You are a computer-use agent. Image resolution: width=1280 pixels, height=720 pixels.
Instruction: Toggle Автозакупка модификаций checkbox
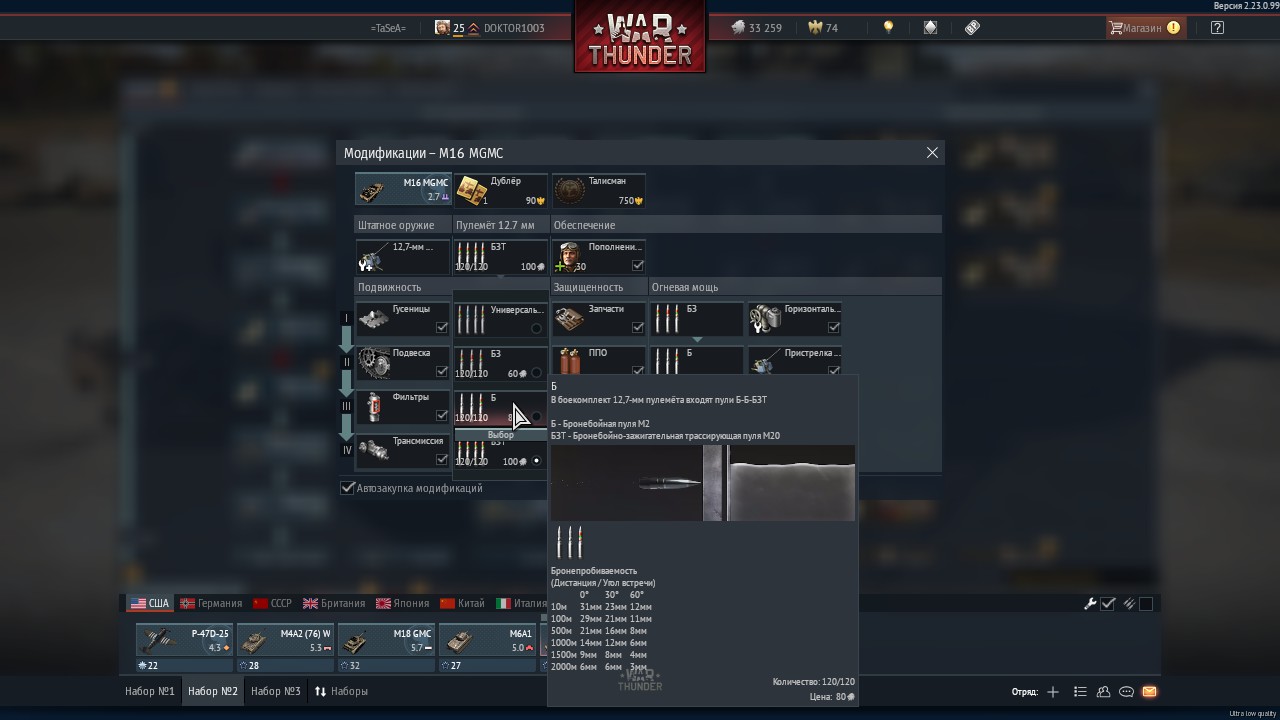(x=348, y=488)
